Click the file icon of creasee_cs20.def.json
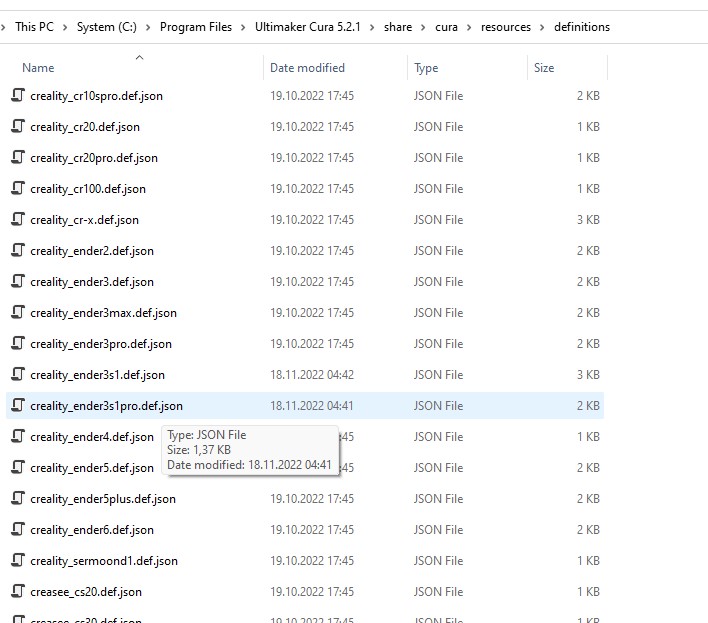The height and width of the screenshot is (623, 708). click(18, 591)
